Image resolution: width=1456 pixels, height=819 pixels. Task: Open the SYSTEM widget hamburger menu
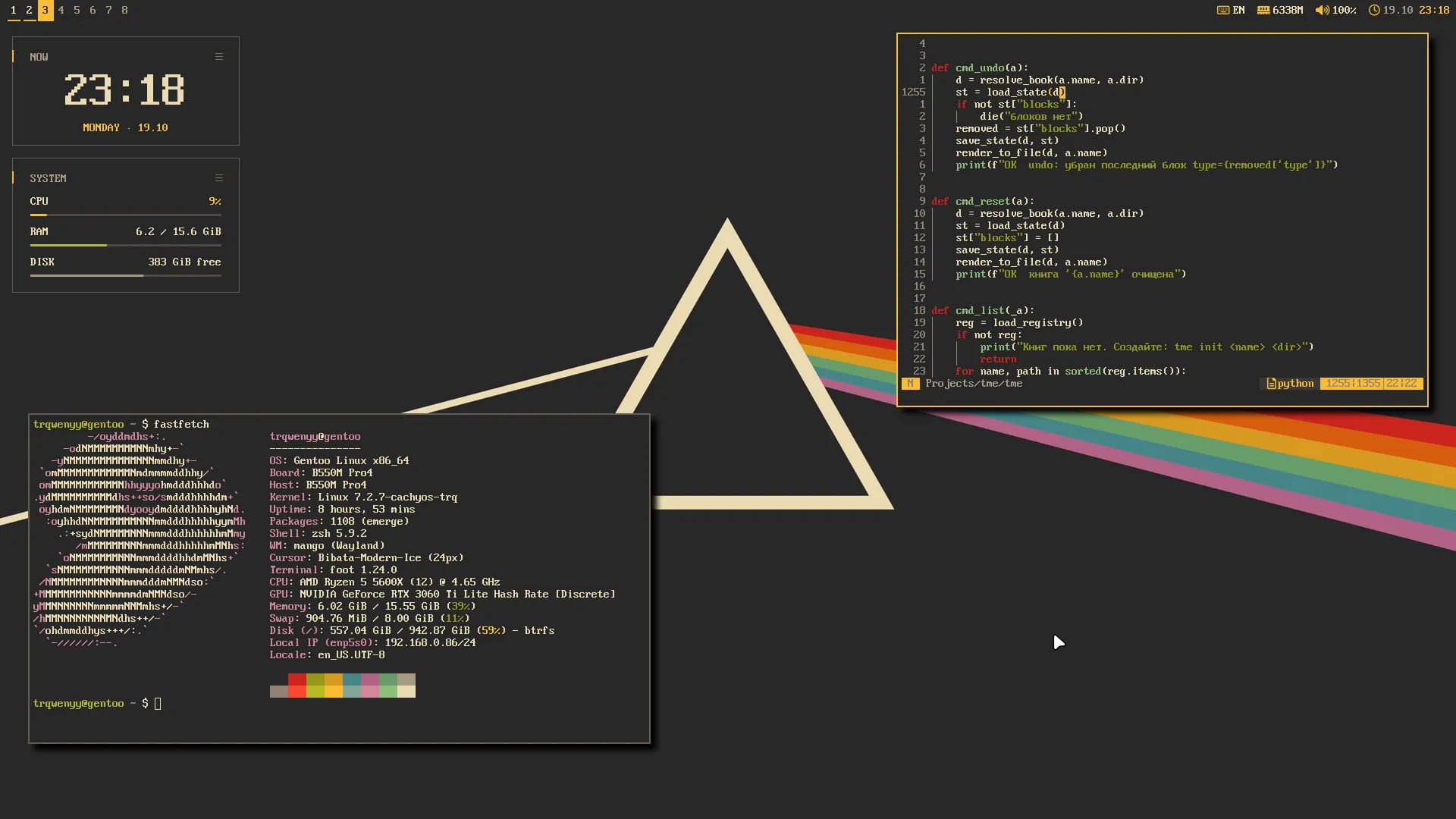[x=219, y=178]
